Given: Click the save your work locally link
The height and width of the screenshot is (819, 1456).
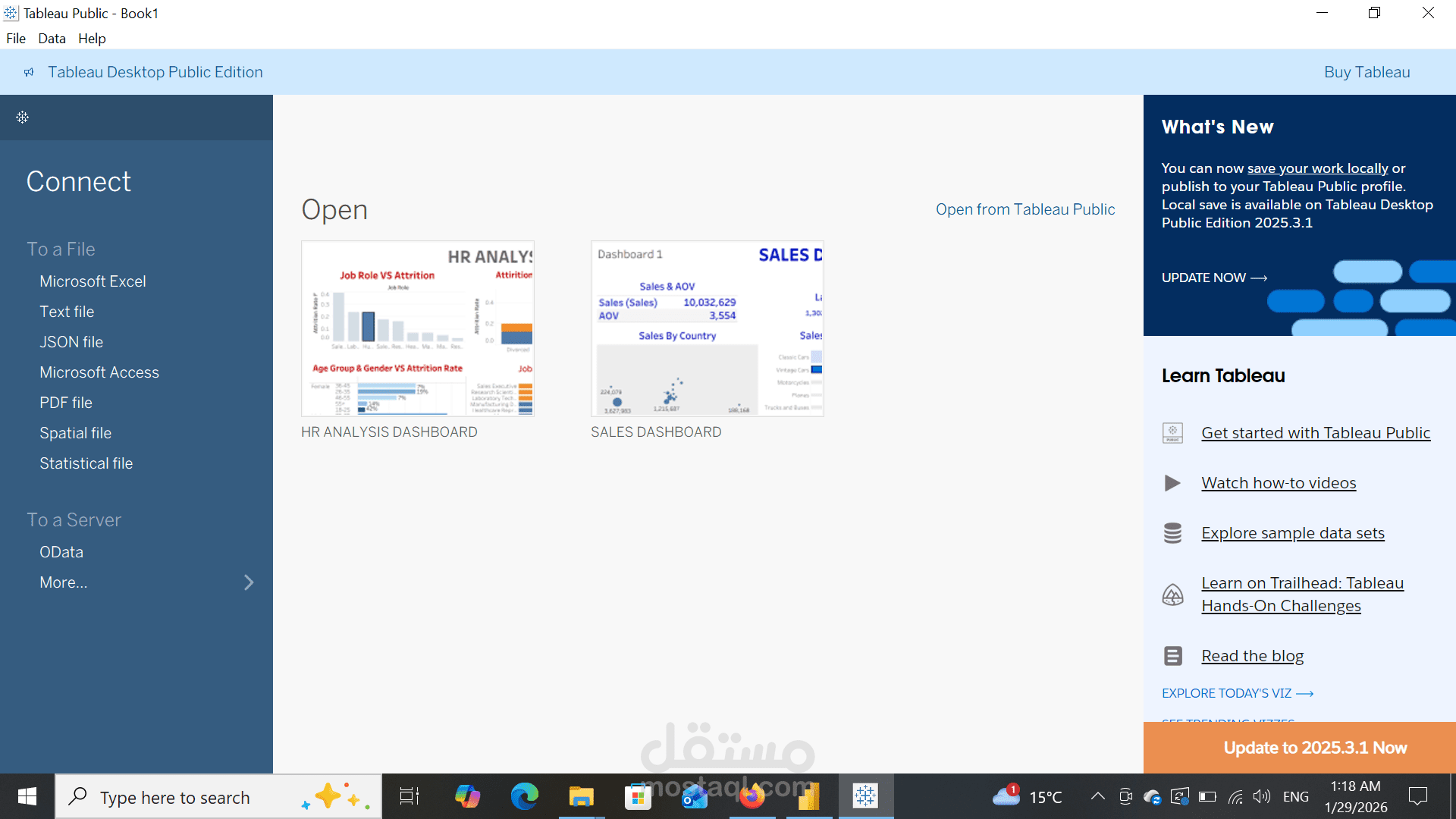Looking at the screenshot, I should tap(1316, 168).
